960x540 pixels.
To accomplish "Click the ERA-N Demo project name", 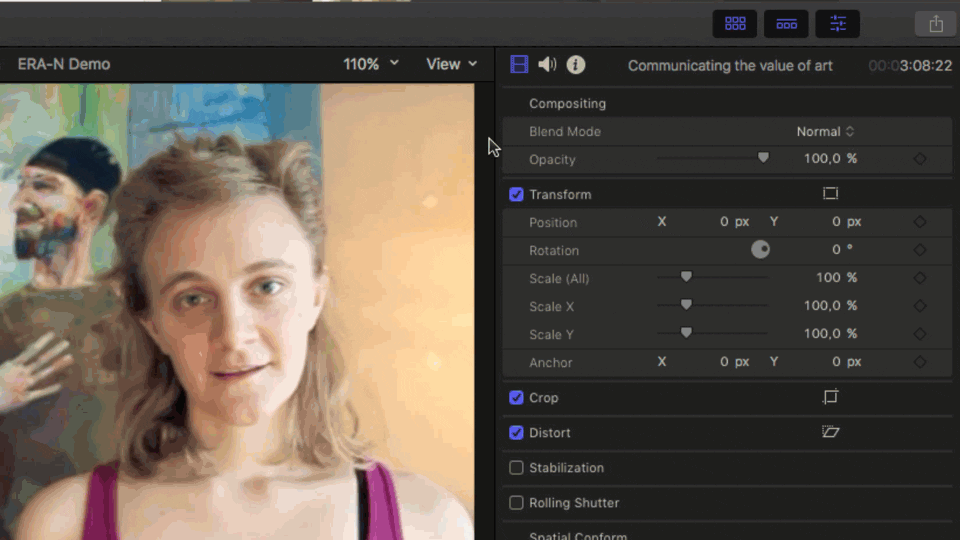I will click(64, 64).
